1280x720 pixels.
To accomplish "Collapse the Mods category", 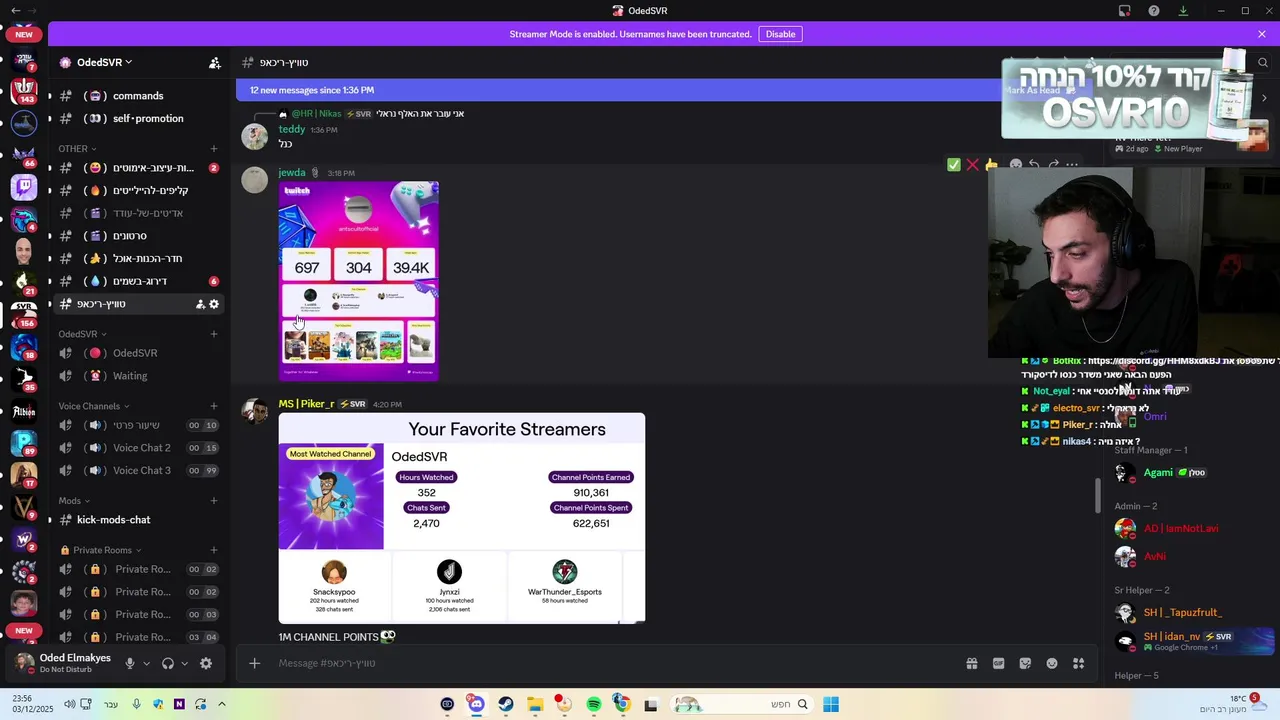I will click(x=74, y=501).
